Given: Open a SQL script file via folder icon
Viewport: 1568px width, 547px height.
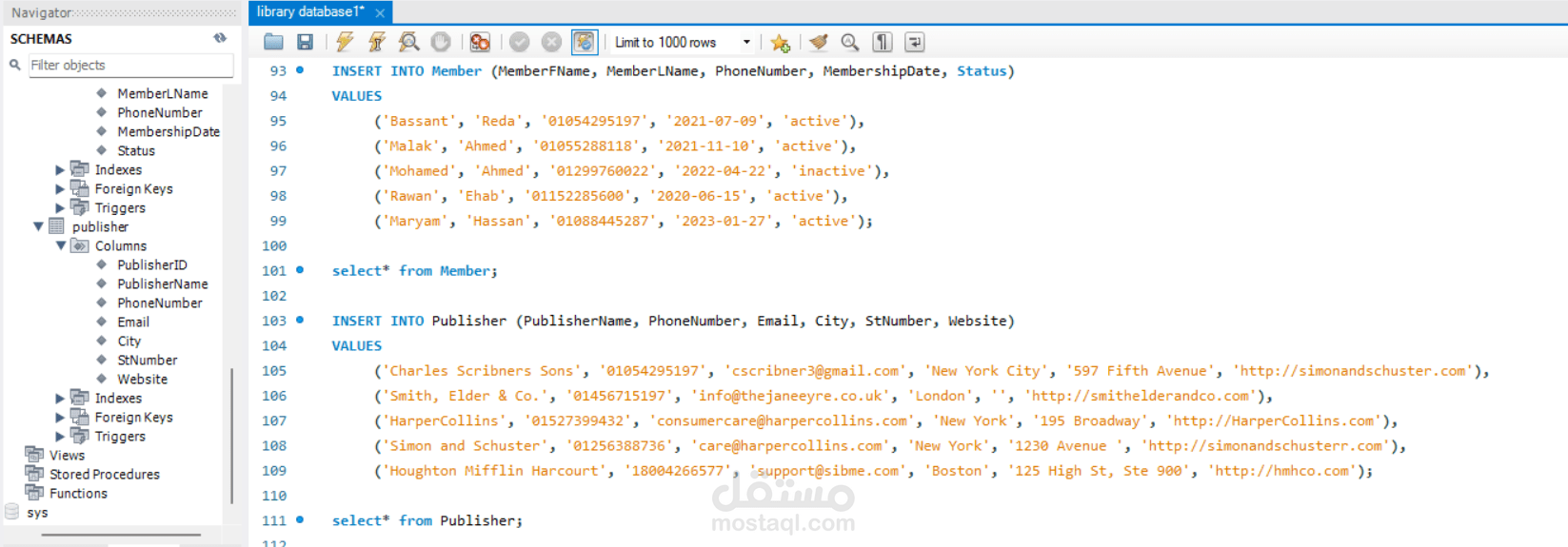Looking at the screenshot, I should pyautogui.click(x=273, y=42).
